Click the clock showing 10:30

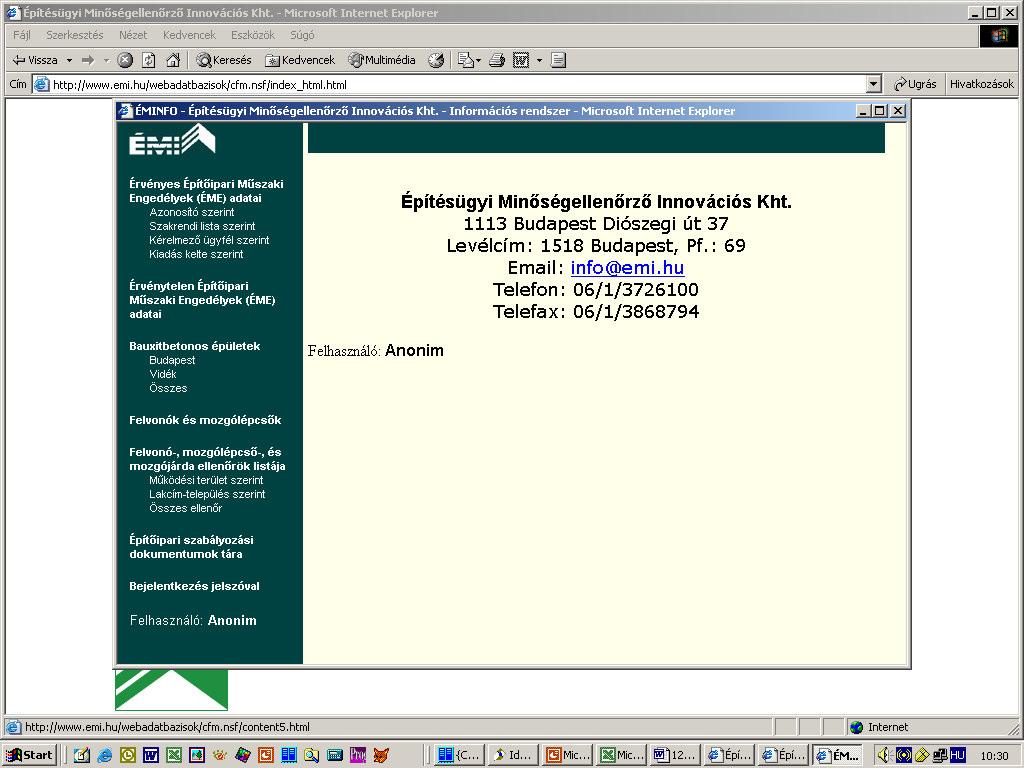tap(994, 756)
